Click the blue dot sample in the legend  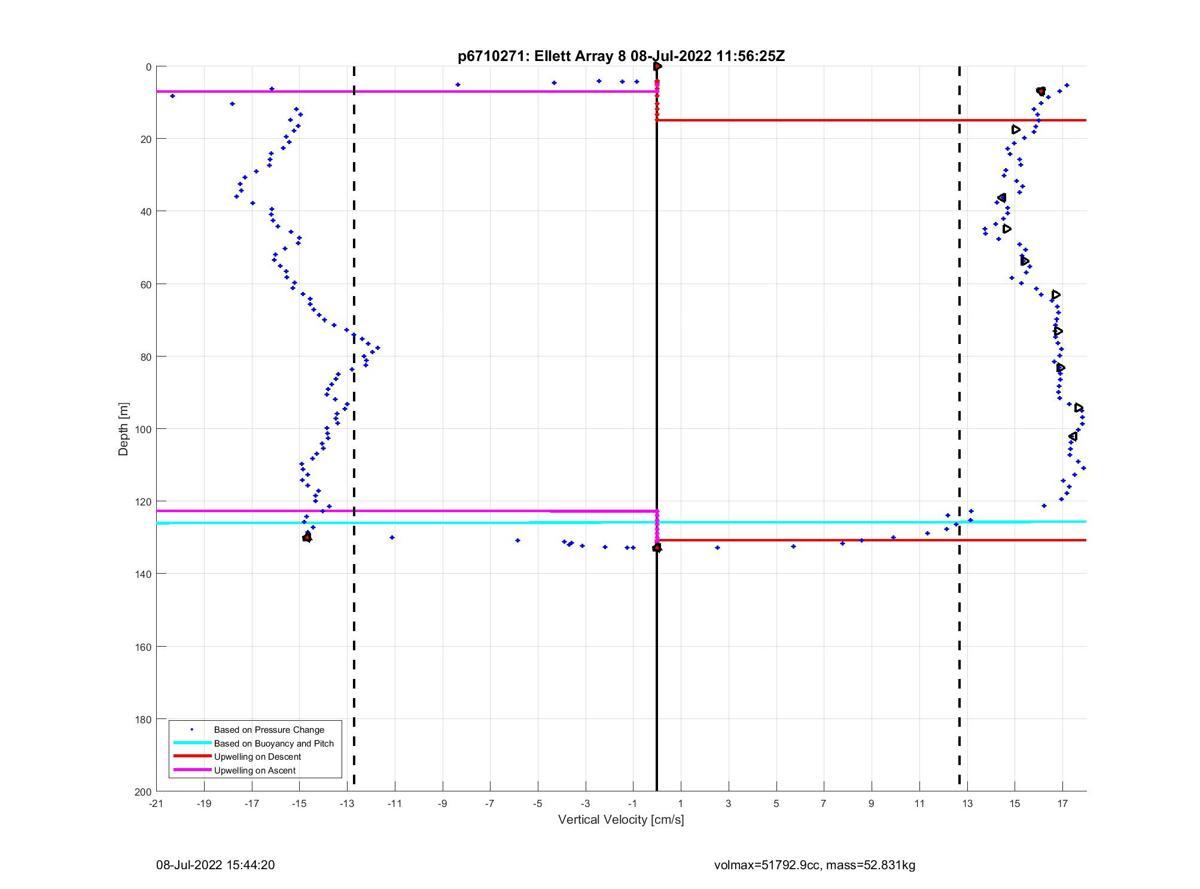tap(191, 730)
